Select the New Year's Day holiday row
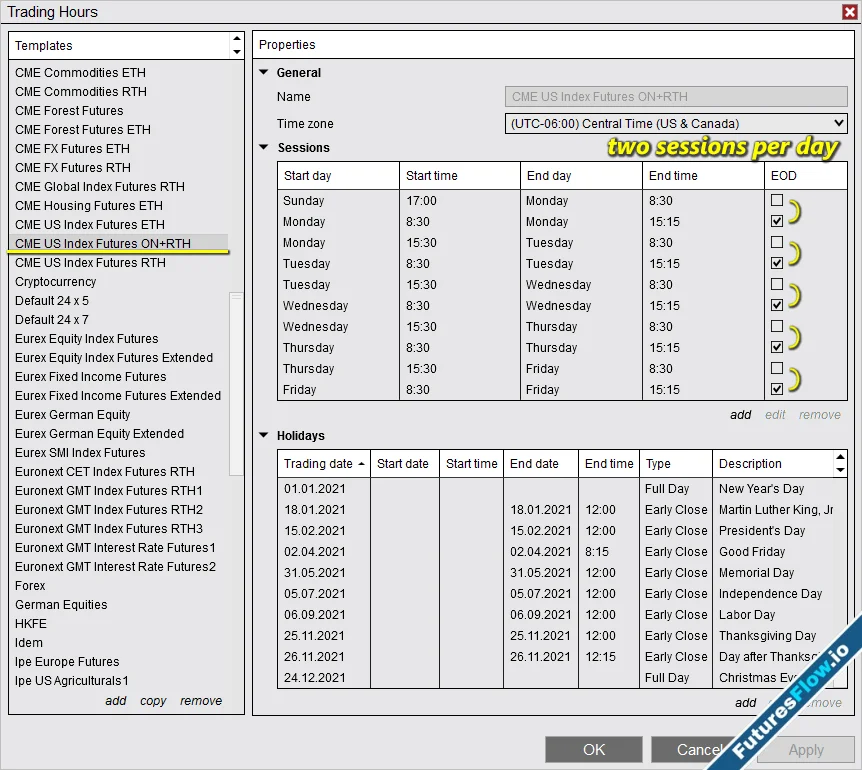Screen dimensions: 862x770 (556, 489)
